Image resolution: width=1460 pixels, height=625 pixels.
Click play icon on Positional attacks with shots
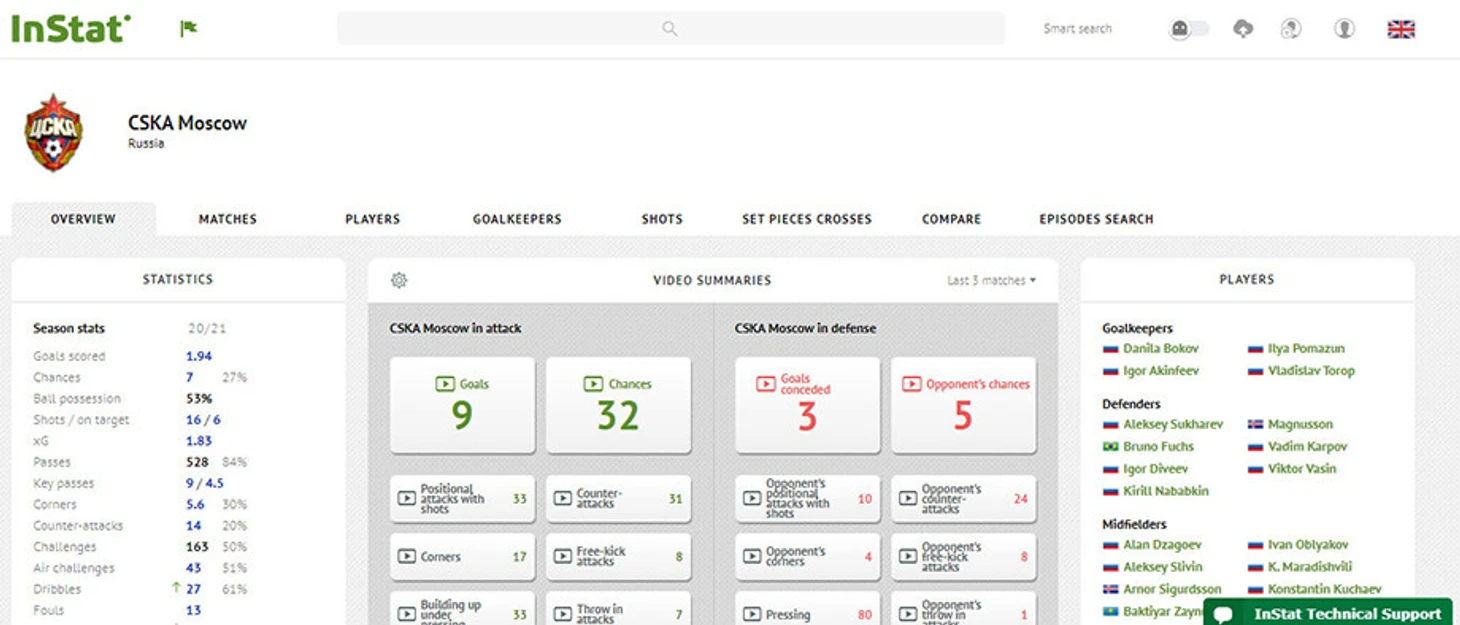407,498
